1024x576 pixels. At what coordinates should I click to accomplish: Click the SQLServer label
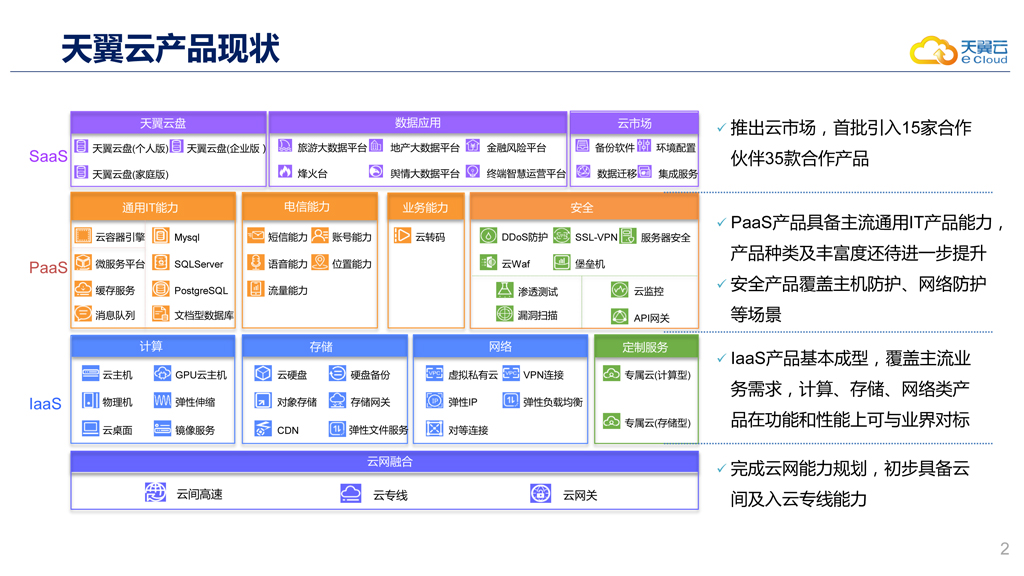point(199,264)
